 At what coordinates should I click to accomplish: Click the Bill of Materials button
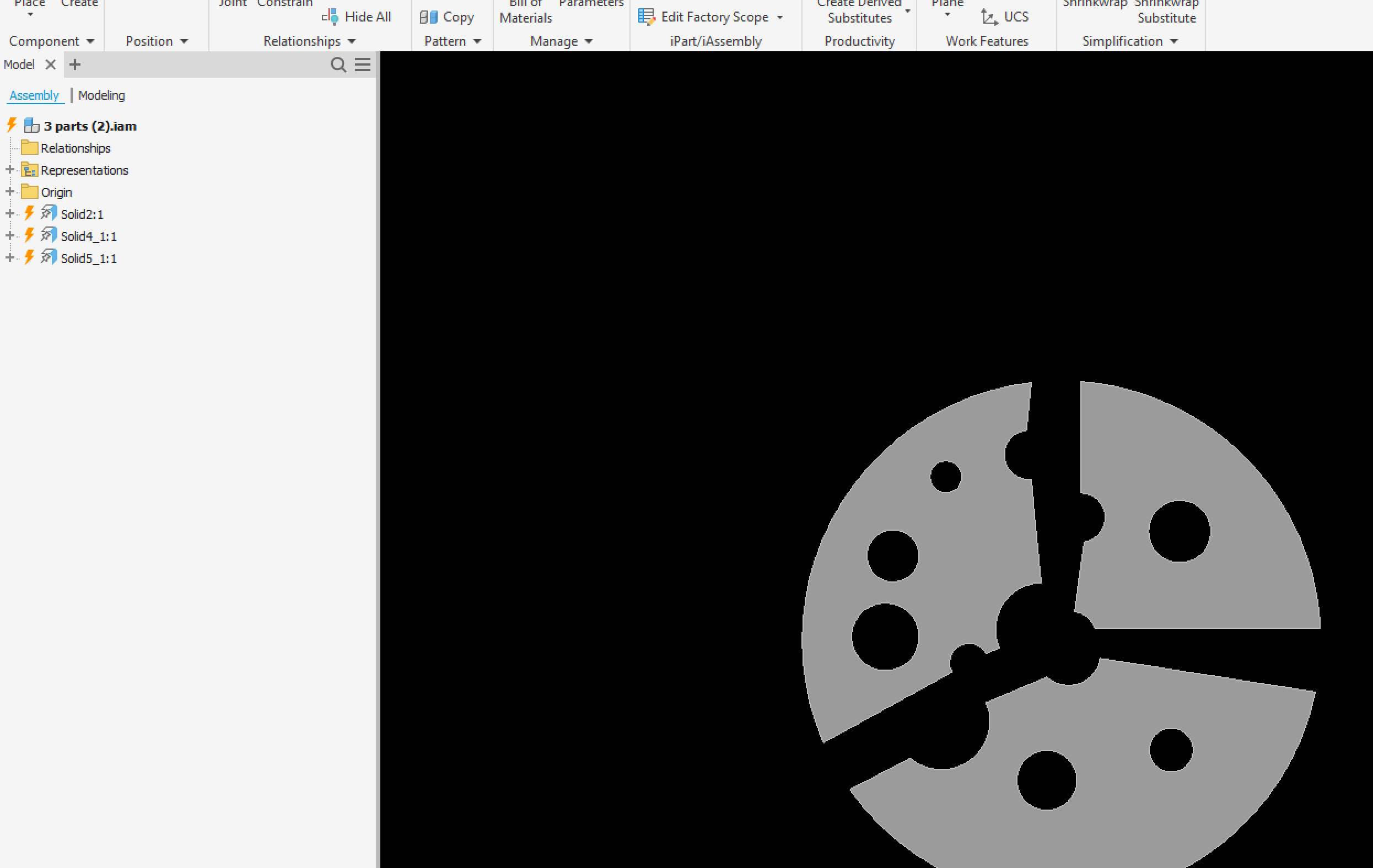tap(526, 12)
